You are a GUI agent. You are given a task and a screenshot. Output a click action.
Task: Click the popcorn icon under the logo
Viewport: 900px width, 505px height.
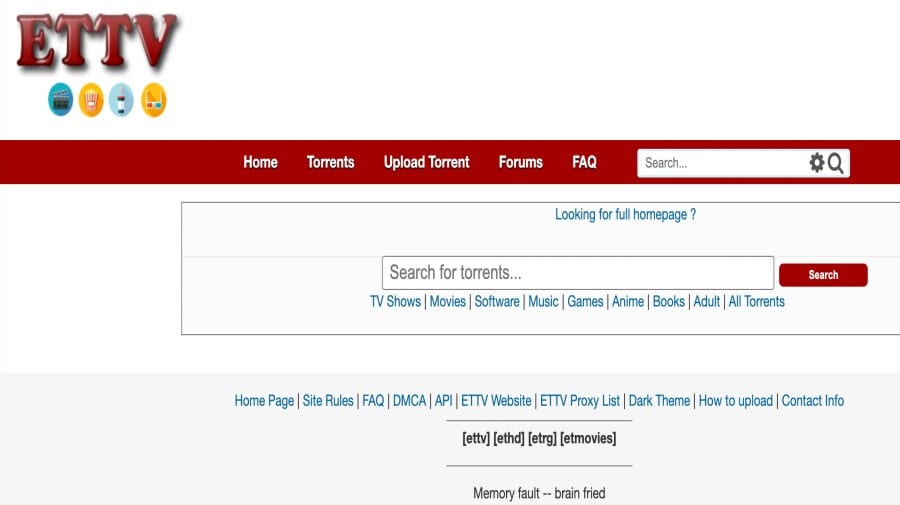(x=91, y=99)
